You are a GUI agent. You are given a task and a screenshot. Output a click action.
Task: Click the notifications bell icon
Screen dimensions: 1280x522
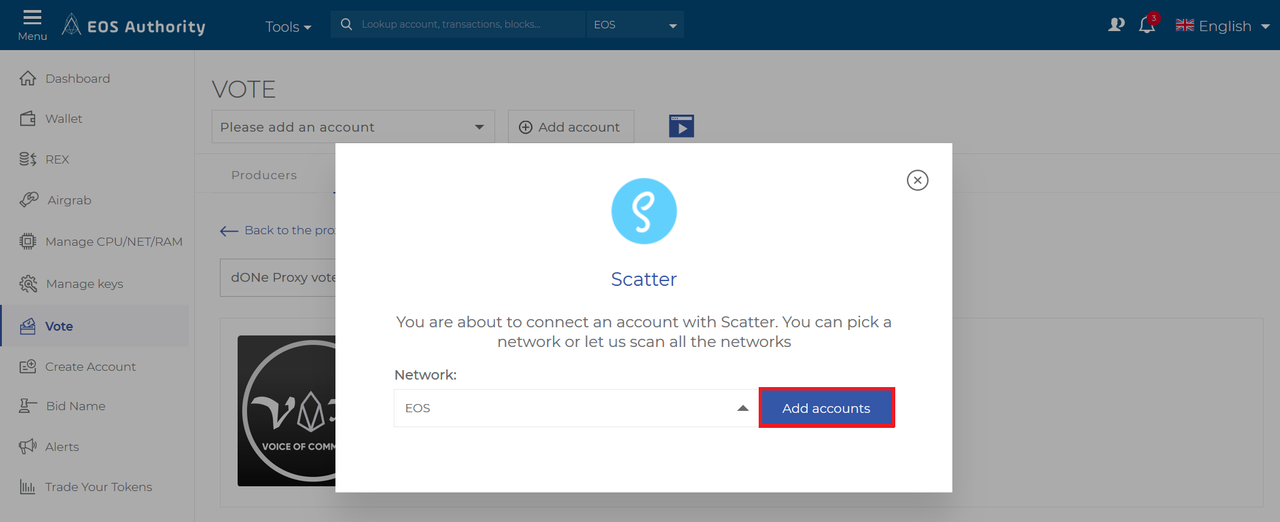tap(1148, 24)
